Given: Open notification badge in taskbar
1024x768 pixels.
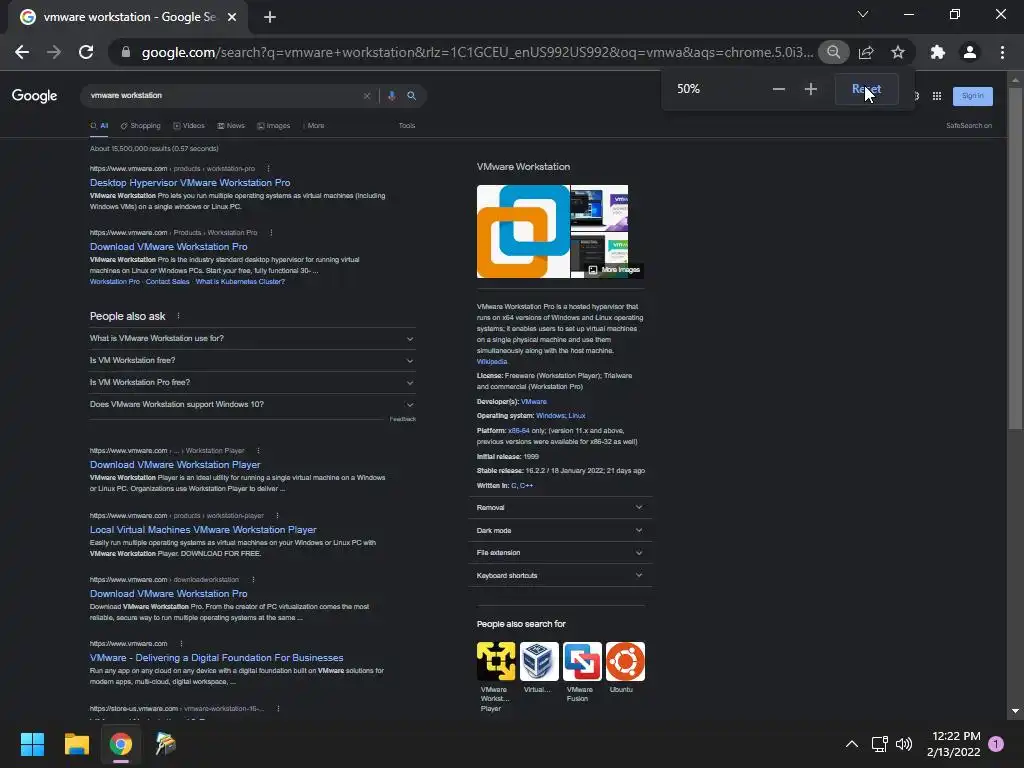Looking at the screenshot, I should pyautogui.click(x=996, y=744).
